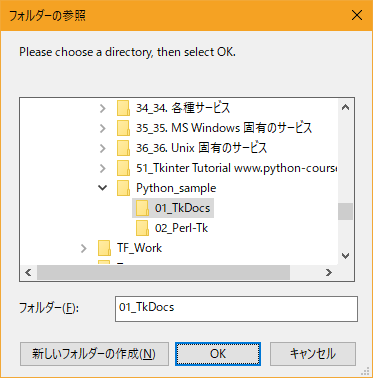Click the folder icon of 34_34. 各種サービス
Image resolution: width=373 pixels, height=378 pixels.
click(123, 108)
